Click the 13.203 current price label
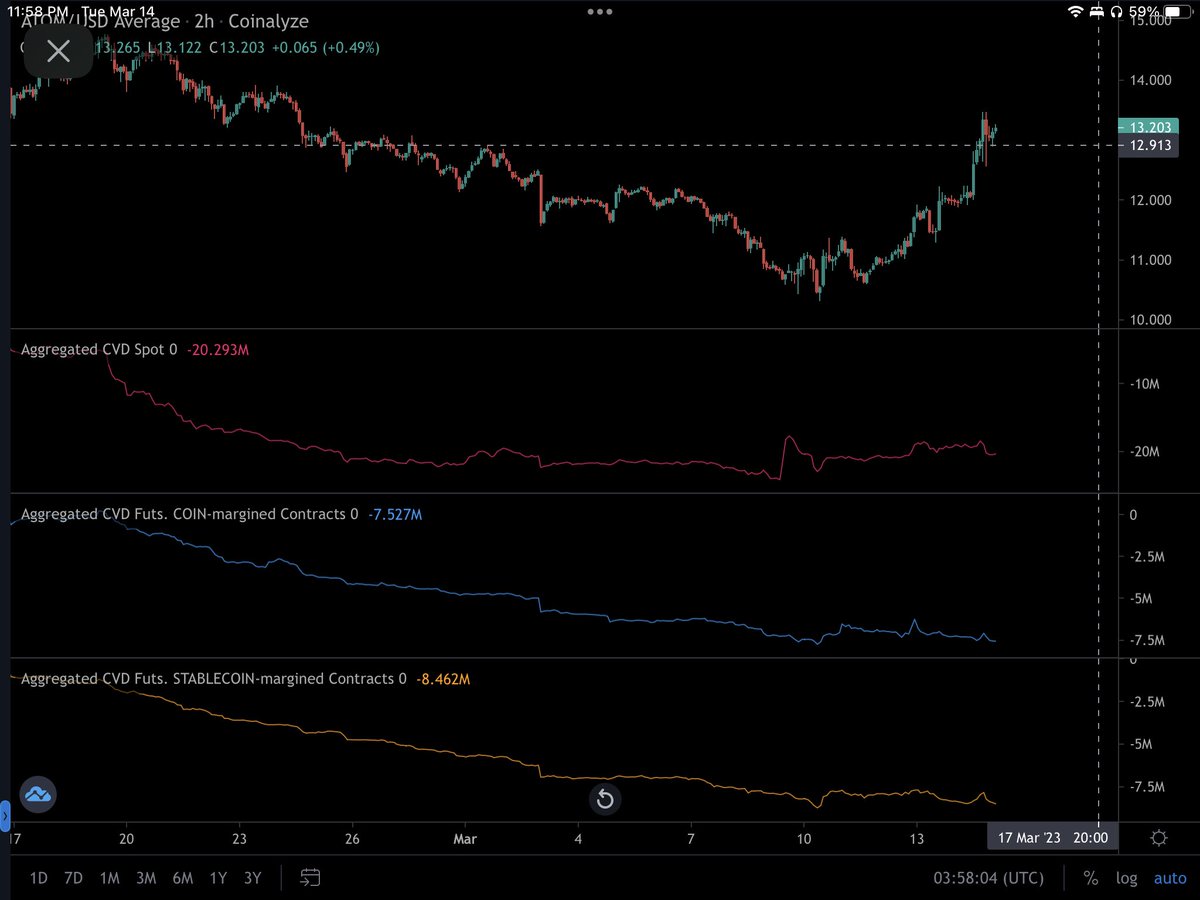 1150,127
